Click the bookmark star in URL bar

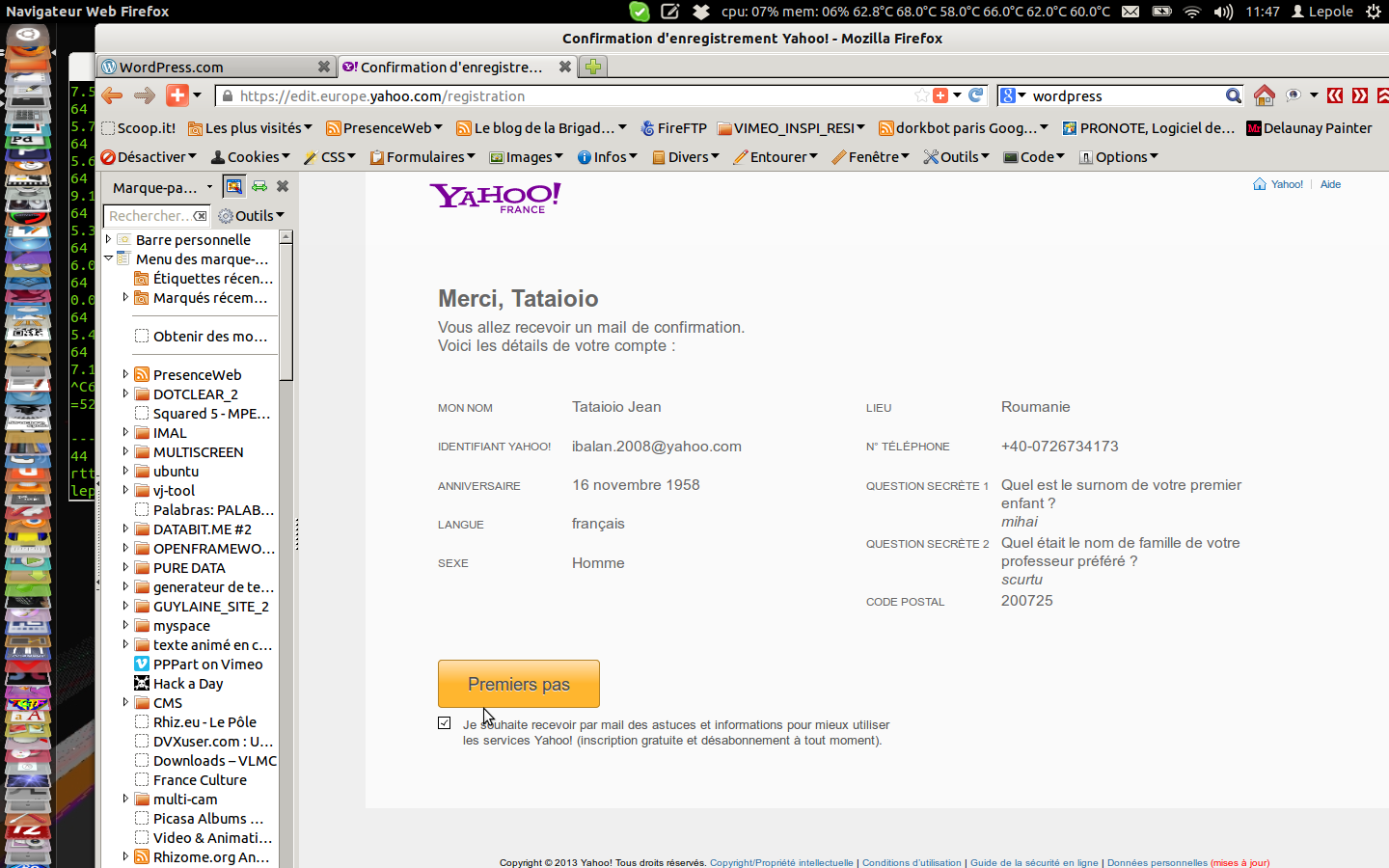922,95
